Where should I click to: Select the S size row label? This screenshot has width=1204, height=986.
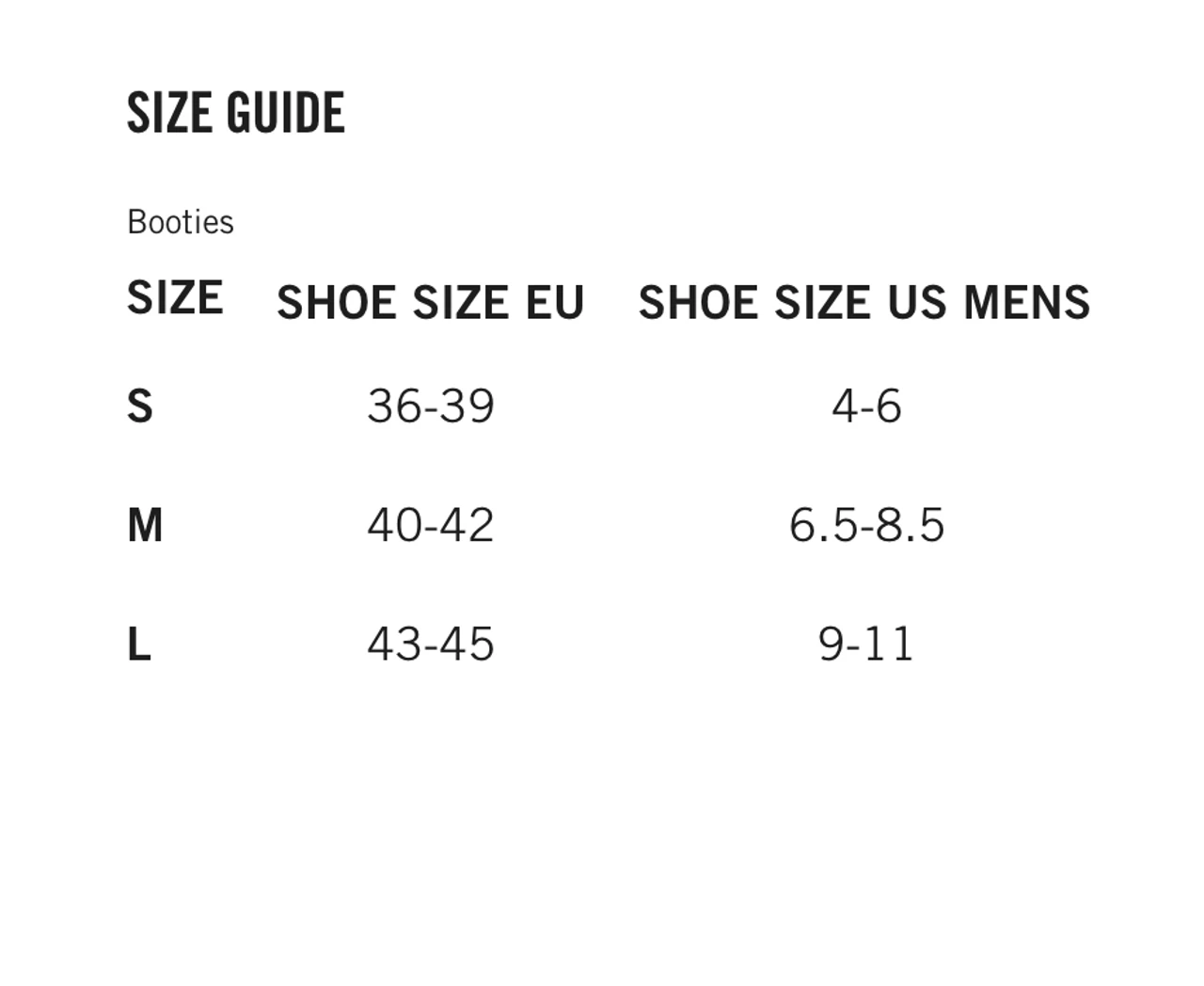click(x=140, y=406)
